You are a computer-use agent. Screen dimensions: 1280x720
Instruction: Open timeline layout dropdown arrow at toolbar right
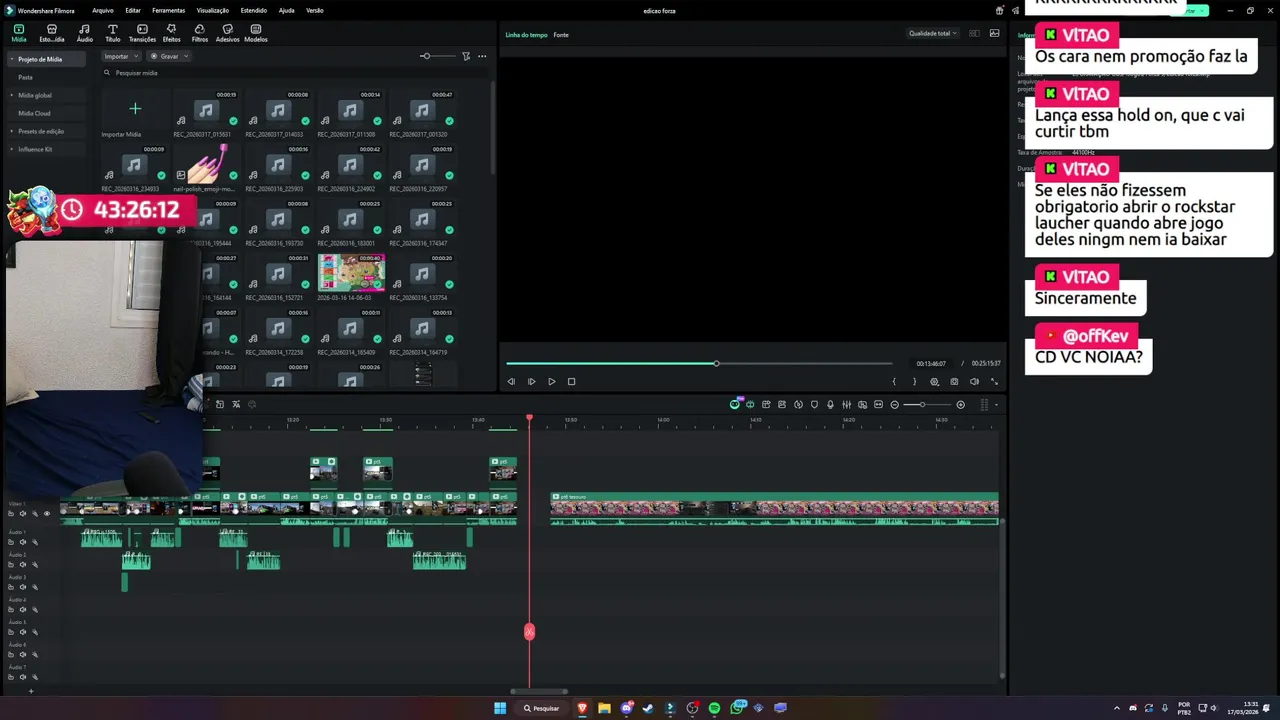996,404
